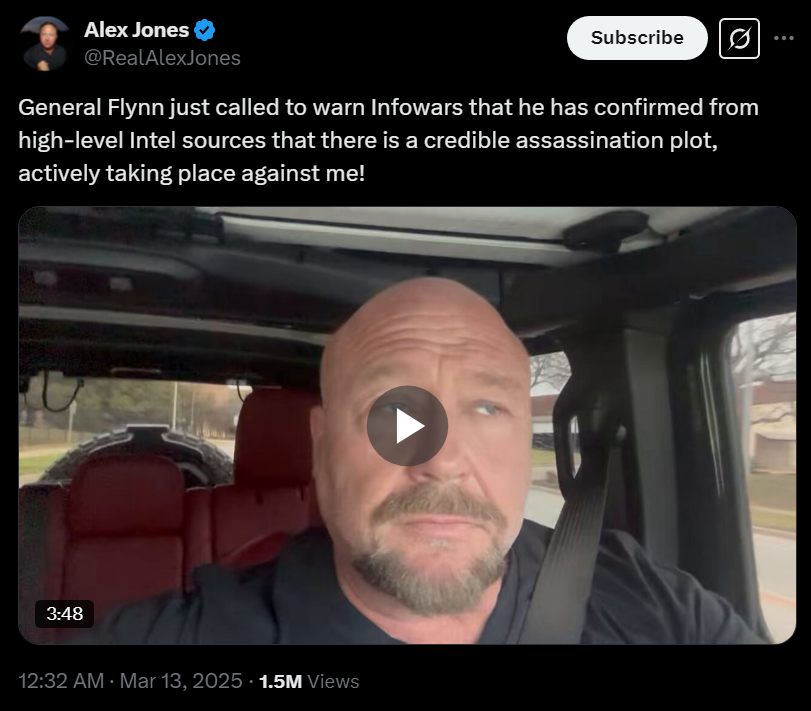Play the video with center play button
This screenshot has height=711, width=811.
click(407, 426)
